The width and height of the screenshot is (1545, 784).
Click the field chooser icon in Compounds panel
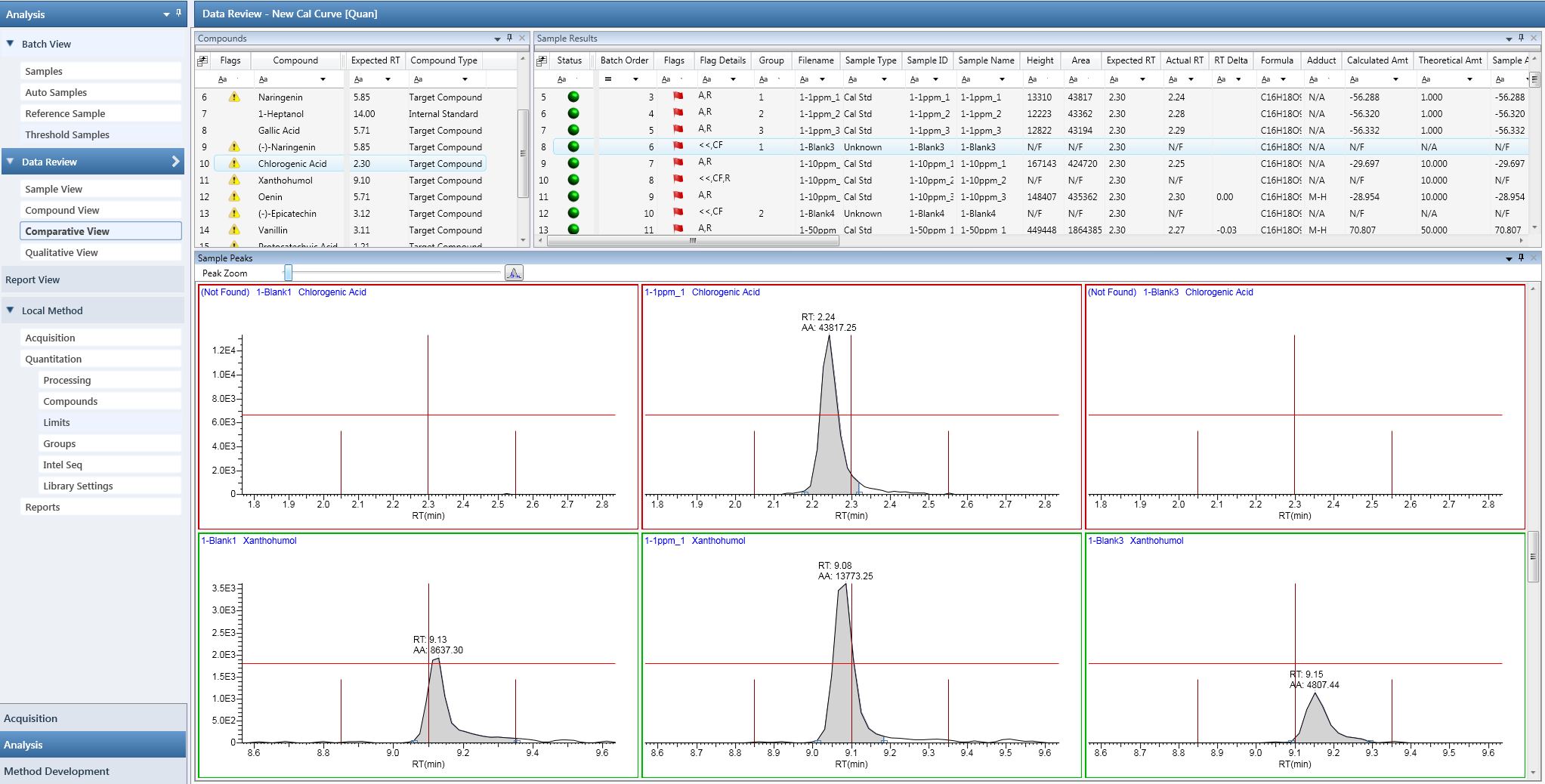point(202,60)
